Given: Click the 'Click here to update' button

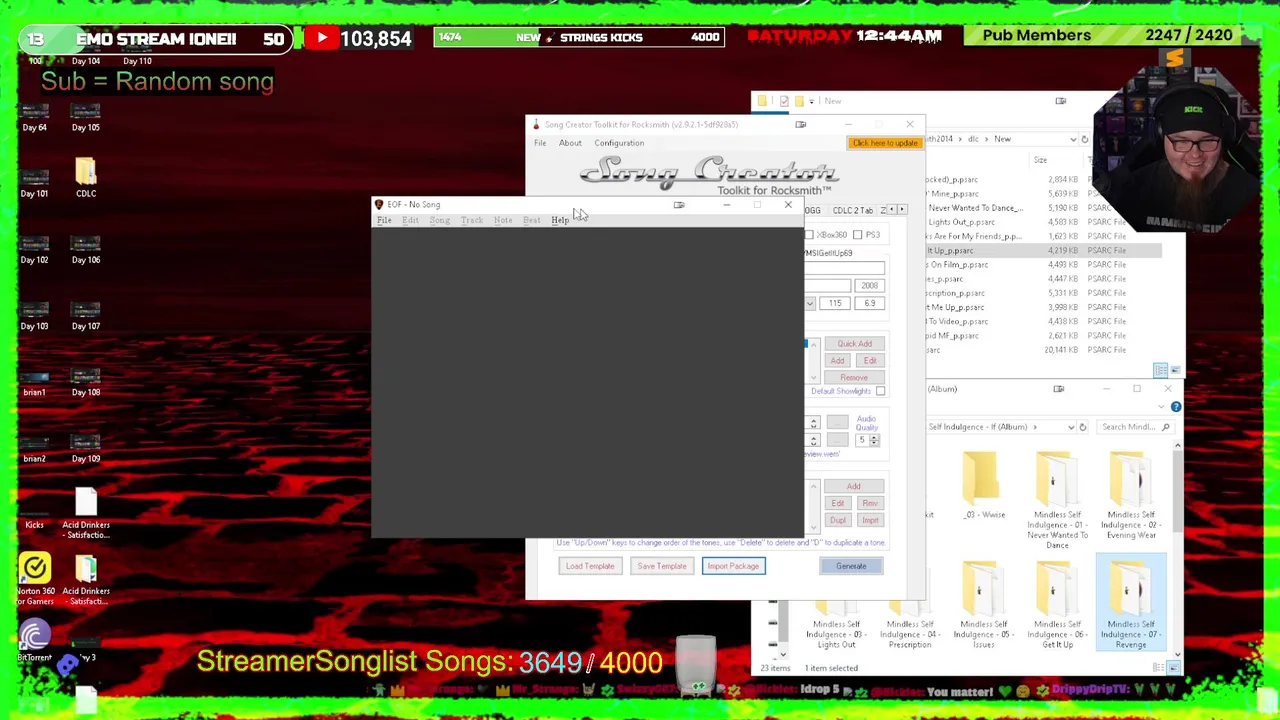Looking at the screenshot, I should coord(884,143).
